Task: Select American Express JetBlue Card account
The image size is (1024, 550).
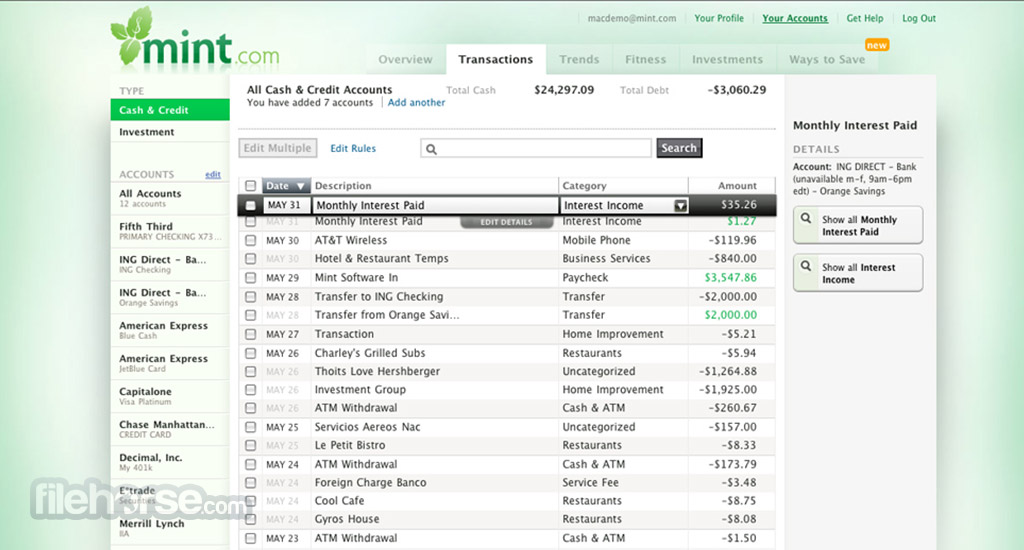Action: (x=170, y=363)
